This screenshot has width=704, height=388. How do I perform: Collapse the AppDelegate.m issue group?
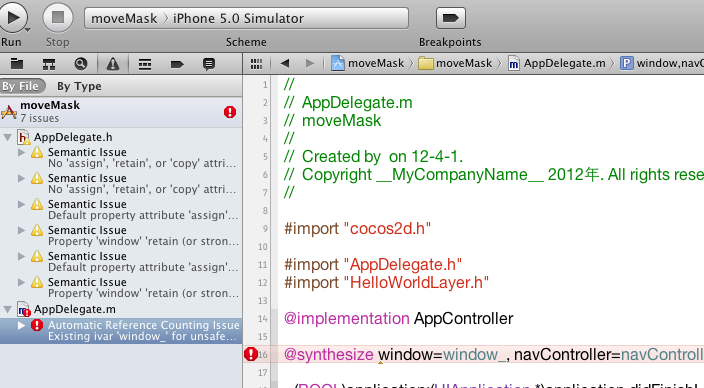[8, 309]
